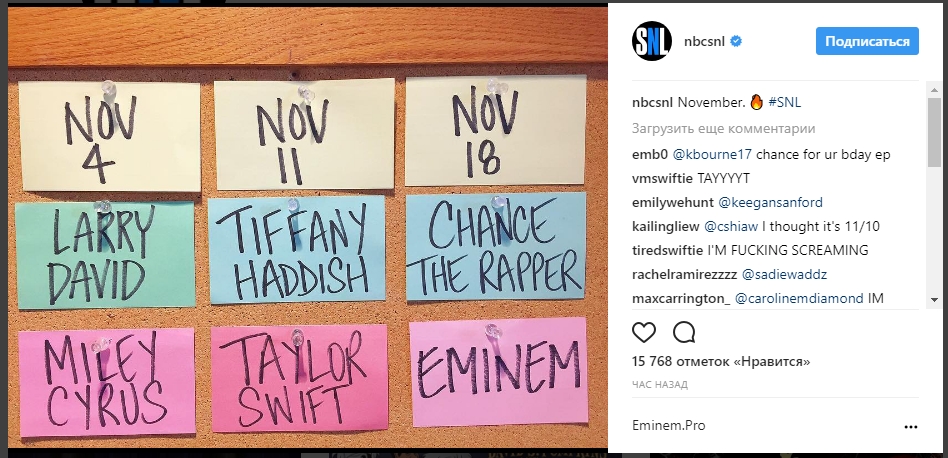Viewport: 948px width, 458px height.
Task: Open @sadiewaddz mention link
Action: 784,274
